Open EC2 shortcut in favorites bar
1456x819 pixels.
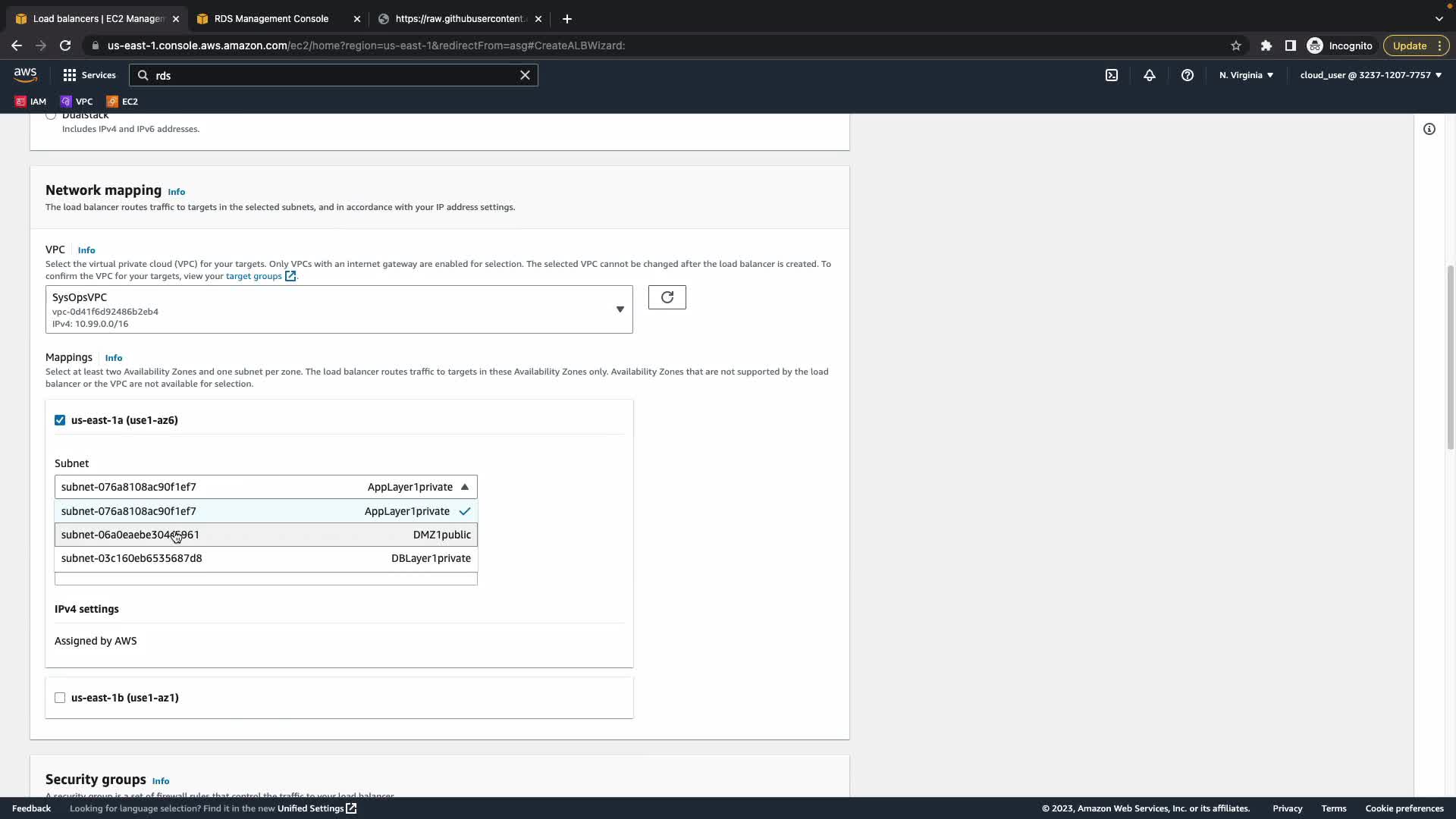point(122,101)
